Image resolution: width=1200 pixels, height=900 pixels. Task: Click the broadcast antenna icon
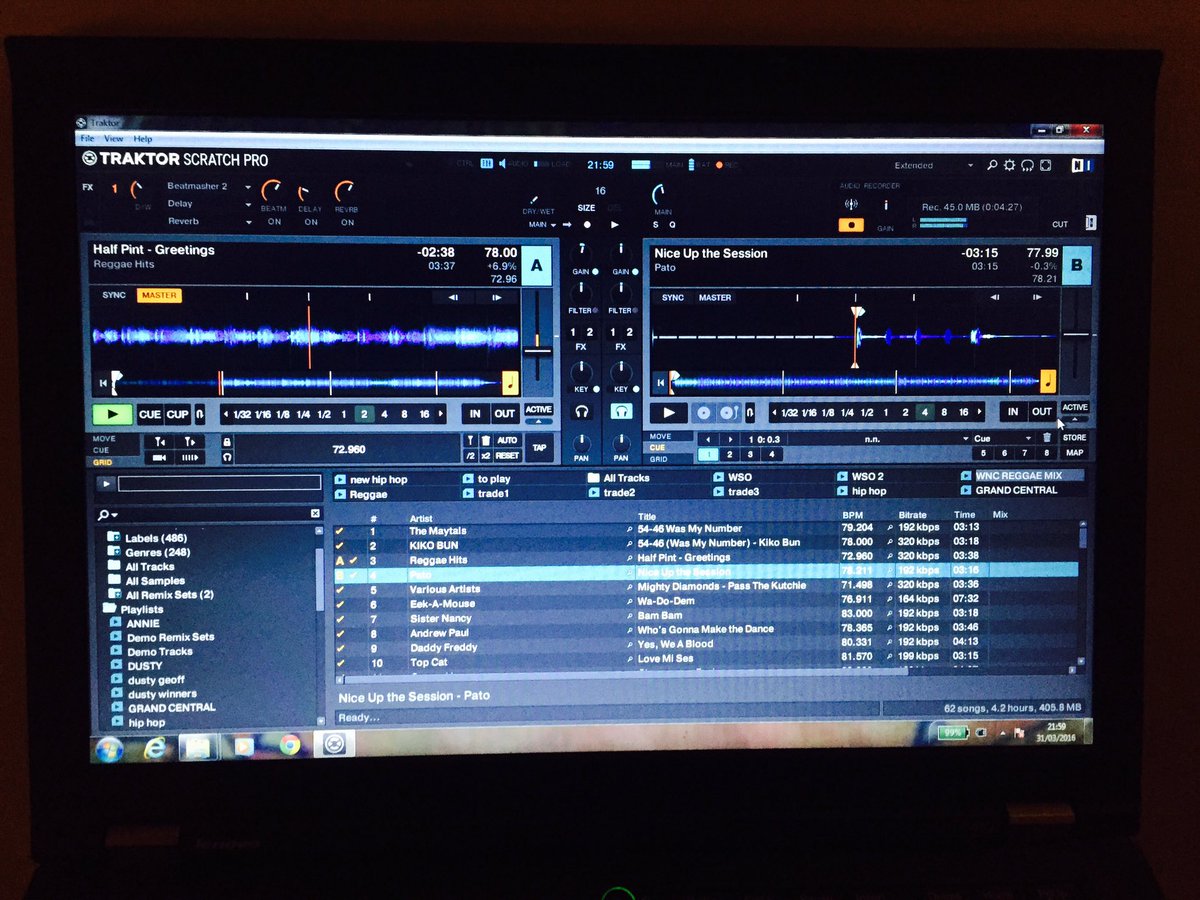[851, 205]
